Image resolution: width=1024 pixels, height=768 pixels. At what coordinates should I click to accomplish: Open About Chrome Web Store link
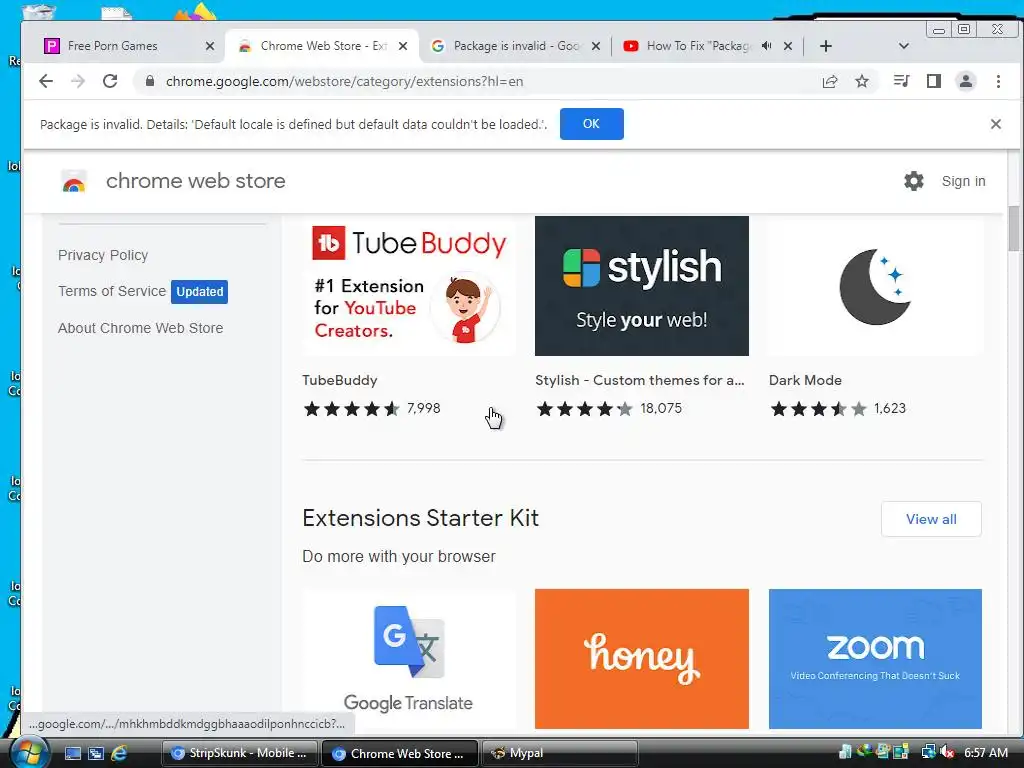coord(140,328)
